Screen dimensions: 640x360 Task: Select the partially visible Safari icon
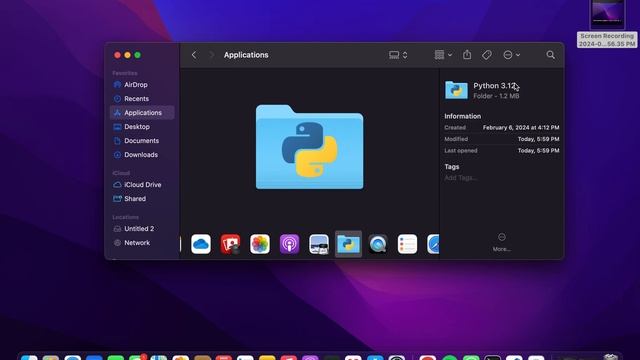[x=433, y=244]
